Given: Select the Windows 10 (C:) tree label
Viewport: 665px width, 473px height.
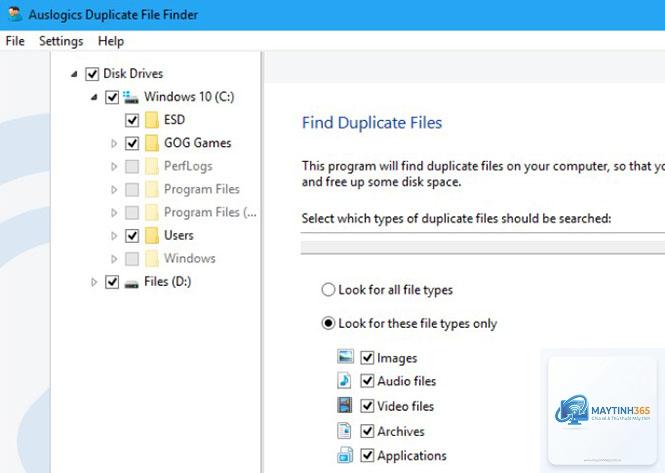Looking at the screenshot, I should pyautogui.click(x=189, y=97).
